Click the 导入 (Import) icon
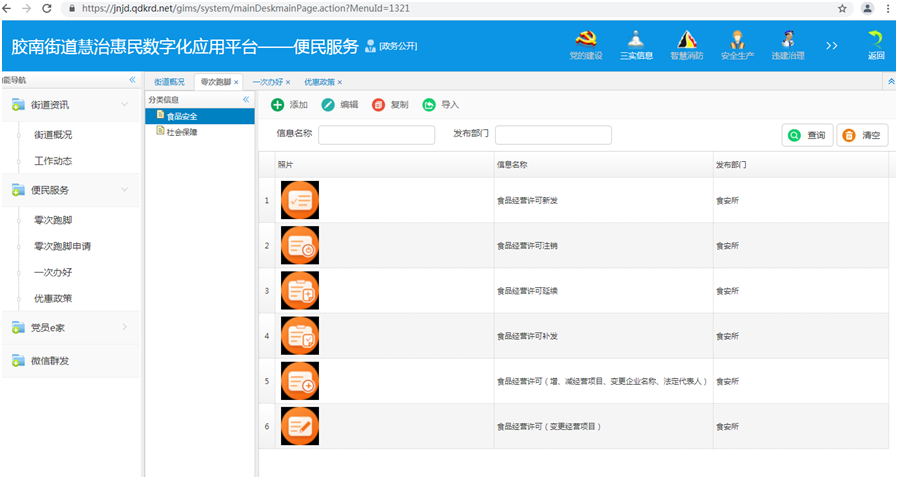This screenshot has height=479, width=898. (429, 105)
